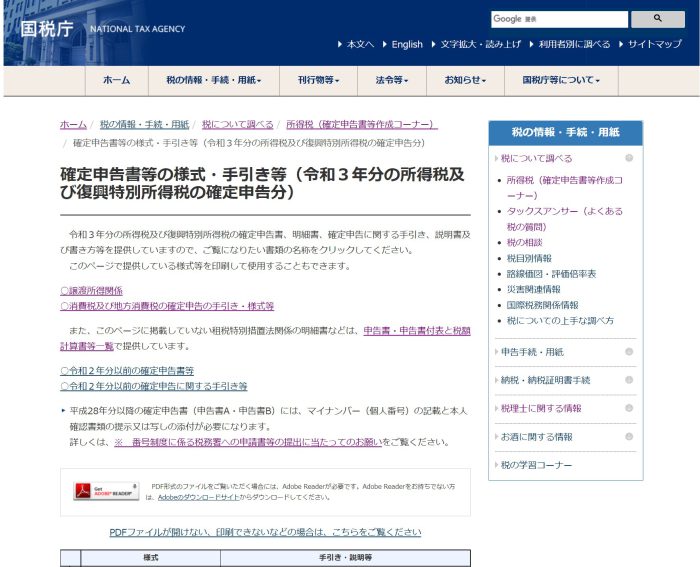Screen dimensions: 700x567
Task: Click 税について調べる breadcrumb link
Action: (x=238, y=125)
